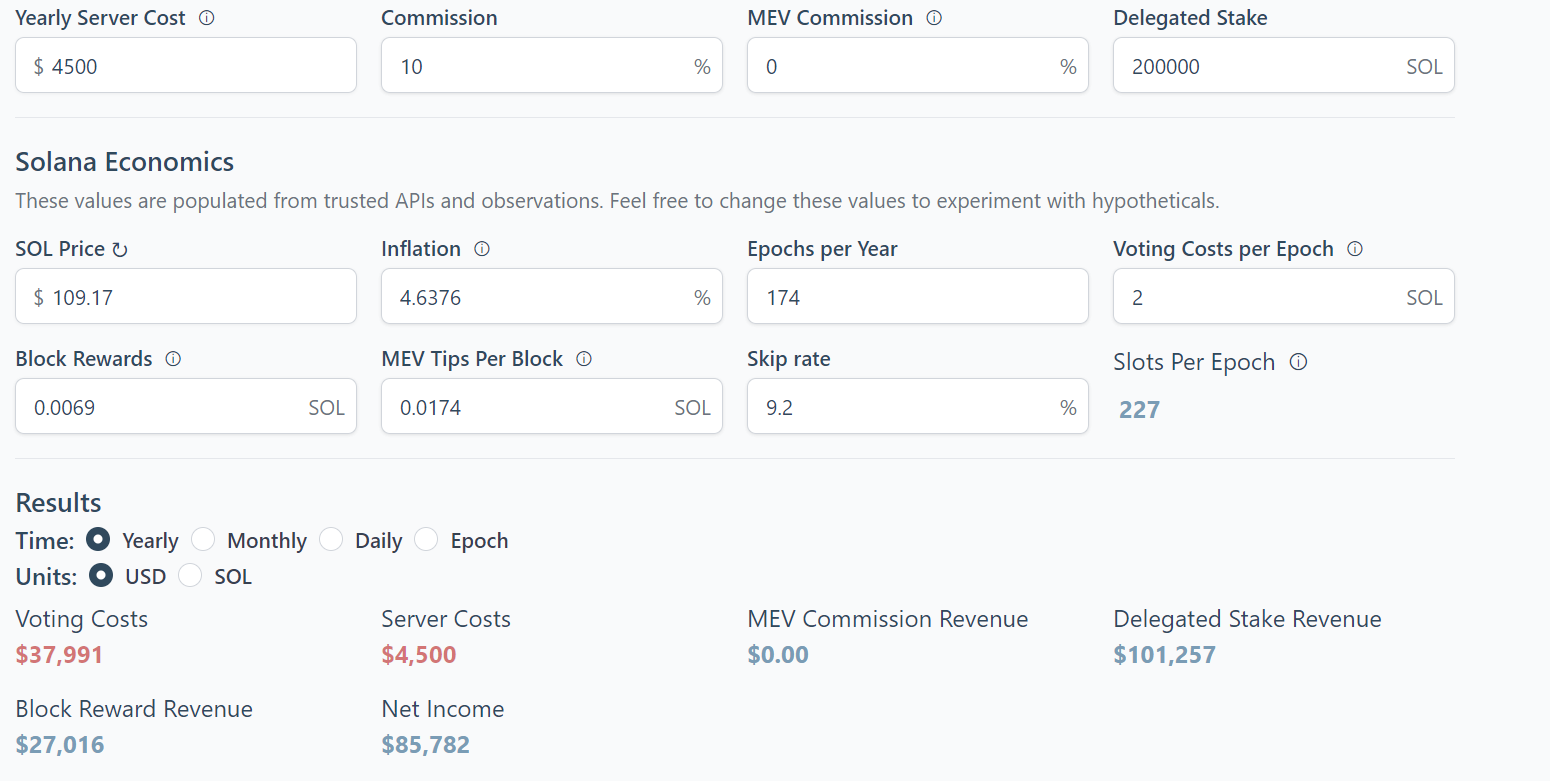Click info icon for MEV Tips Per Block
This screenshot has width=1550, height=781.
click(x=584, y=359)
